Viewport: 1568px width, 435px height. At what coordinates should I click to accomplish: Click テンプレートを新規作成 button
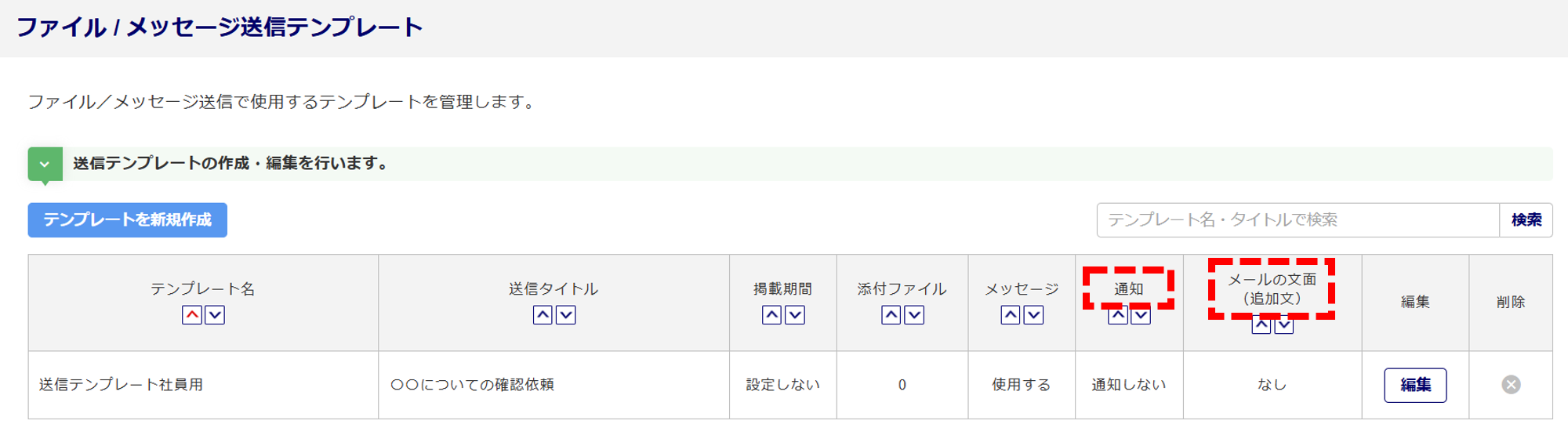[x=127, y=220]
